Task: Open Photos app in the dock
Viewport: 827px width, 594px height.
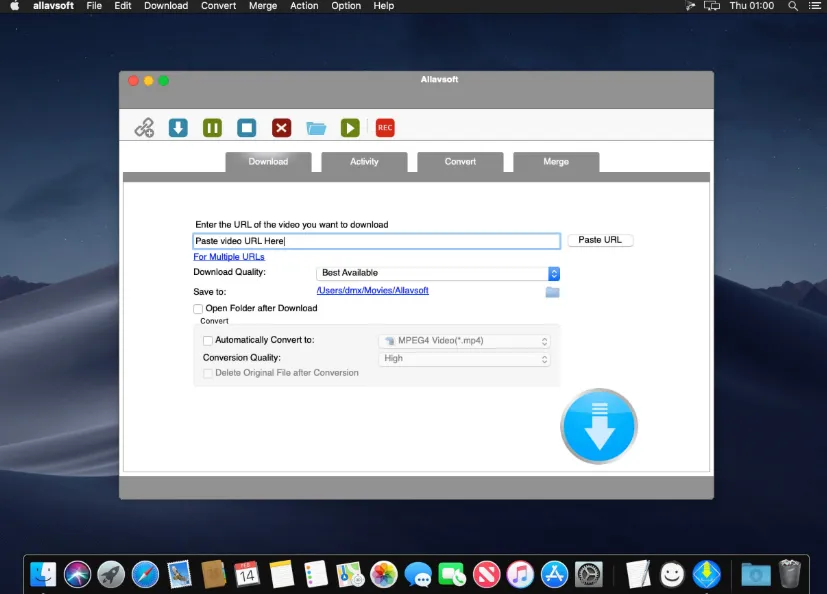Action: [384, 574]
